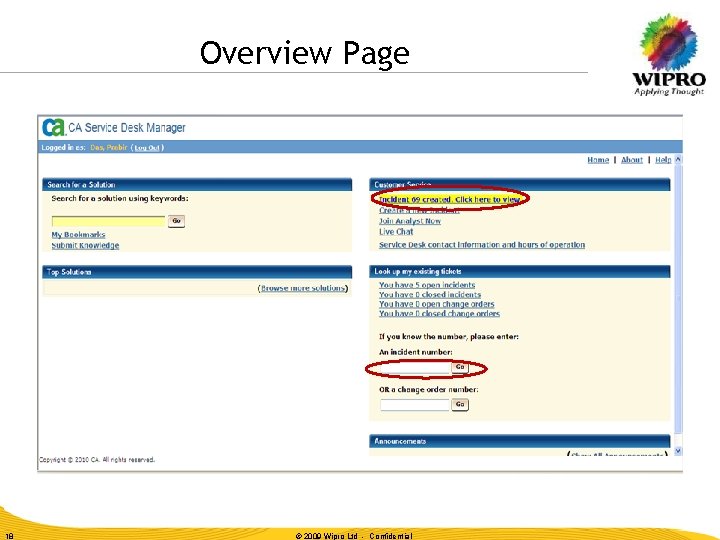Click the CA logo icon

53,127
